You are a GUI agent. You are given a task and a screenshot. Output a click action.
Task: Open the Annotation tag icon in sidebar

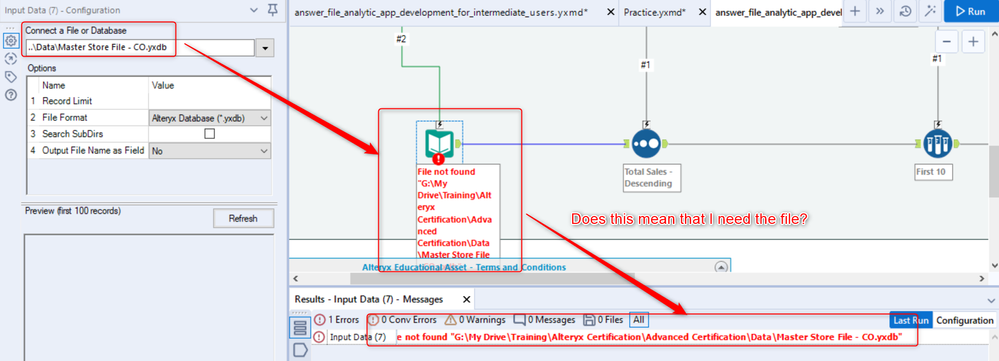click(x=10, y=77)
